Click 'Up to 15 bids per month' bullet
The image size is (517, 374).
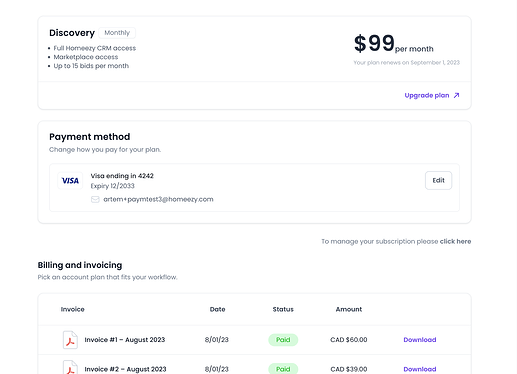point(91,66)
